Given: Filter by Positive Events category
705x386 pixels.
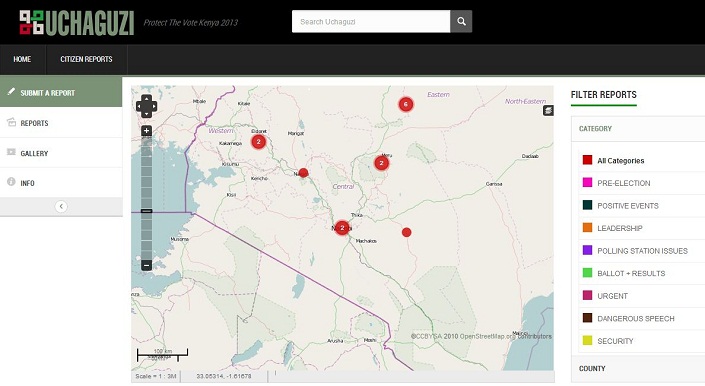Looking at the screenshot, I should pyautogui.click(x=628, y=205).
